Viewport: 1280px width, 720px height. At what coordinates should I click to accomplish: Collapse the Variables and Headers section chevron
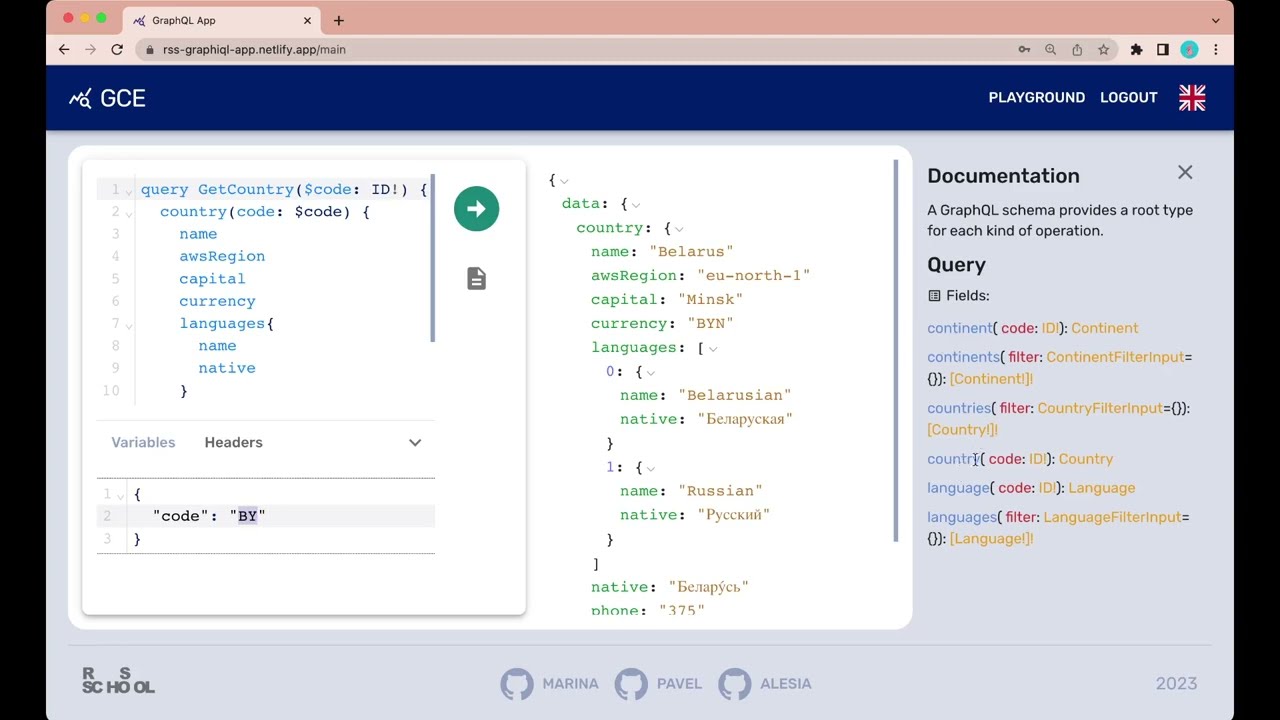415,443
